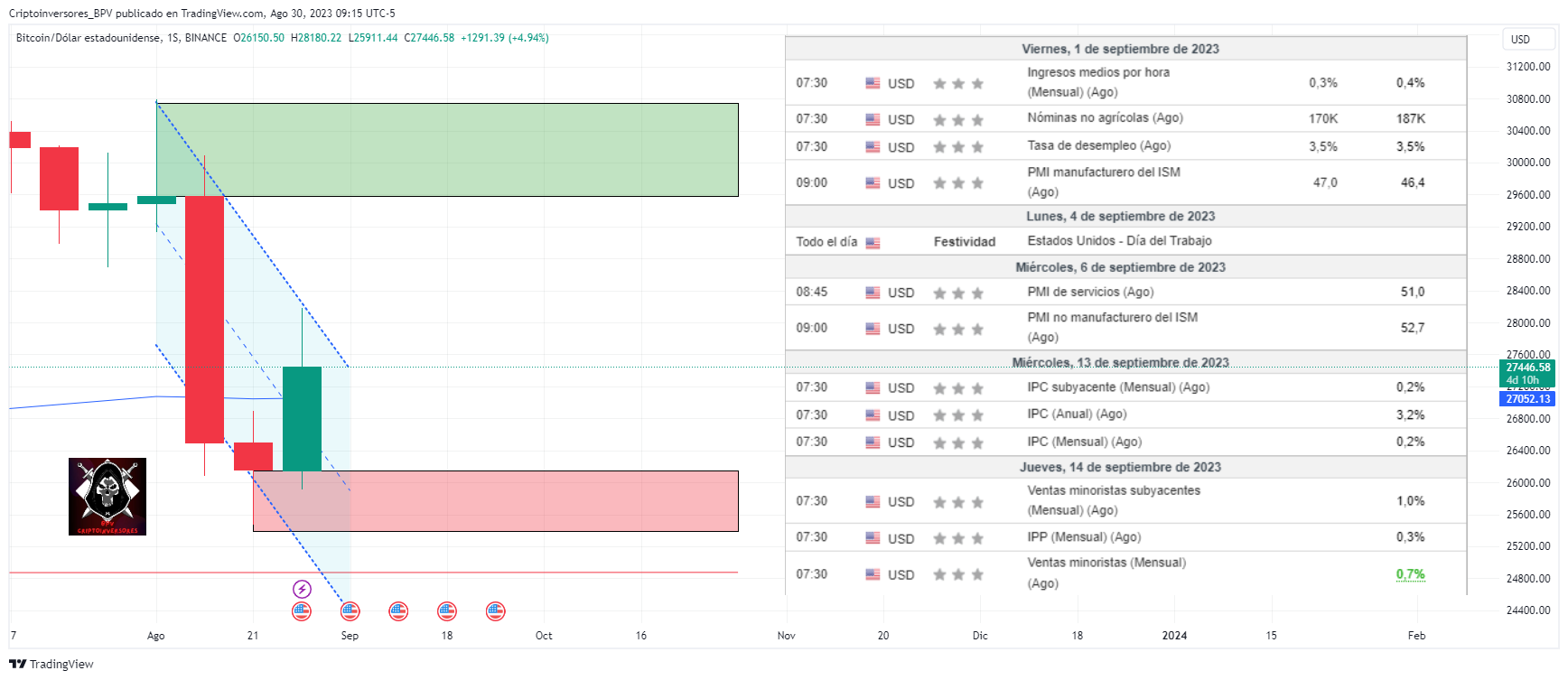The width and height of the screenshot is (1568, 680).
Task: Click the Criptoinversores skull logo image
Action: (x=107, y=497)
